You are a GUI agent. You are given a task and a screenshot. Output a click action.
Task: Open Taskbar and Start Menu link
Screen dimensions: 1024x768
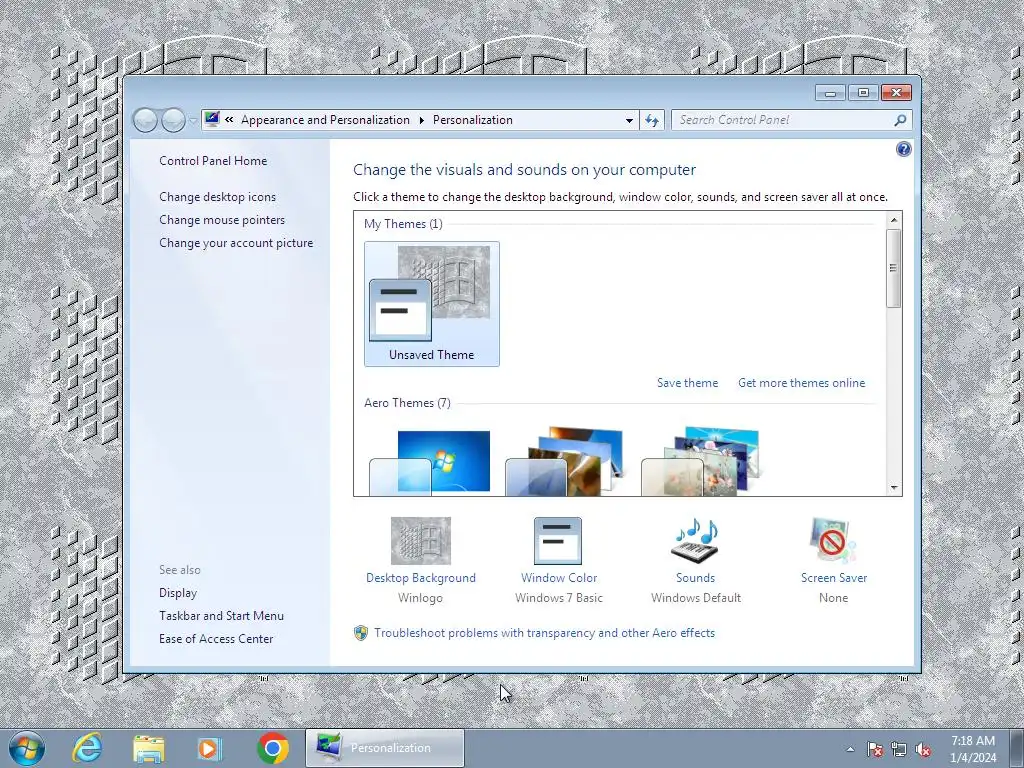click(x=221, y=616)
